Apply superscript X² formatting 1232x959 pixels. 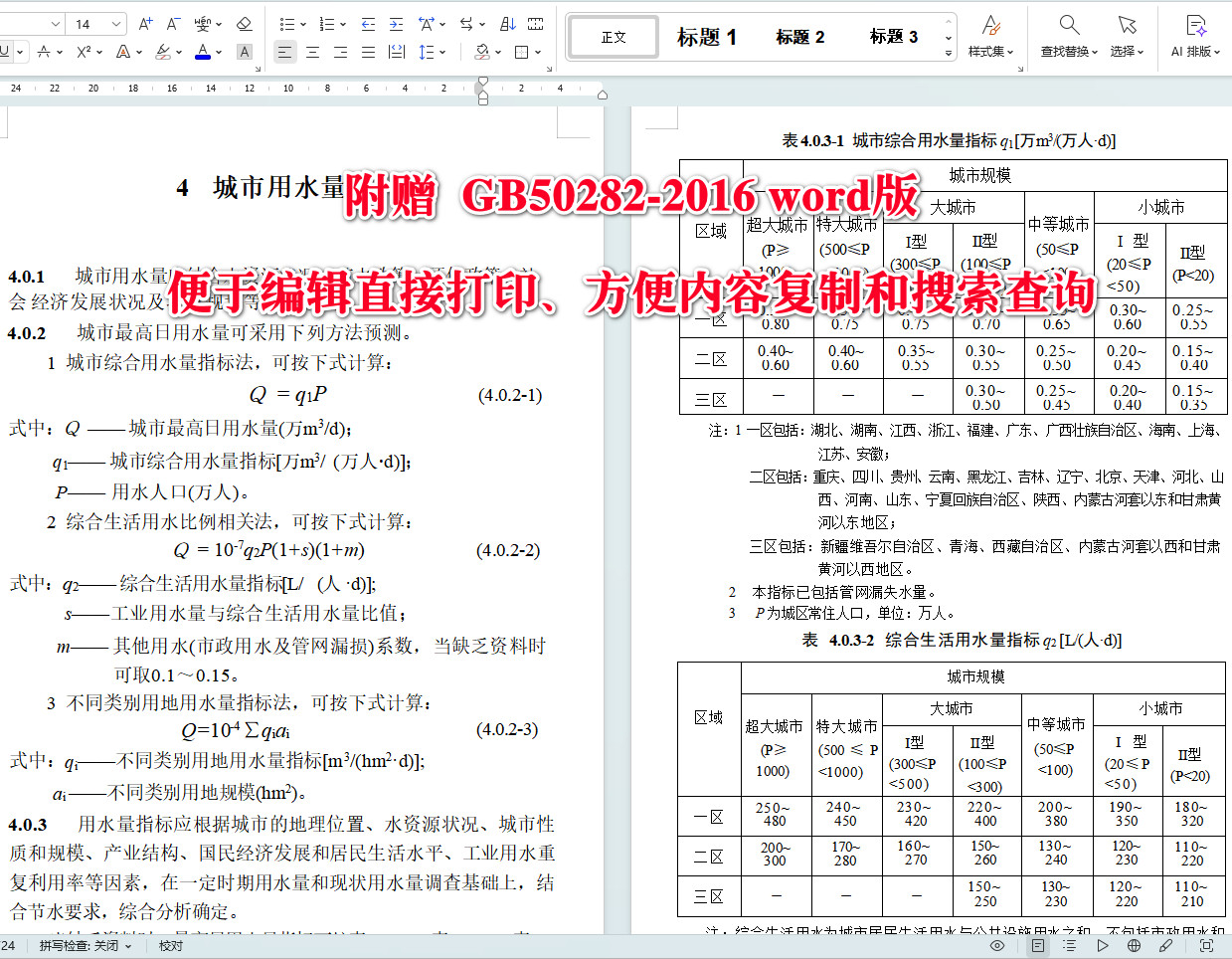coord(85,52)
